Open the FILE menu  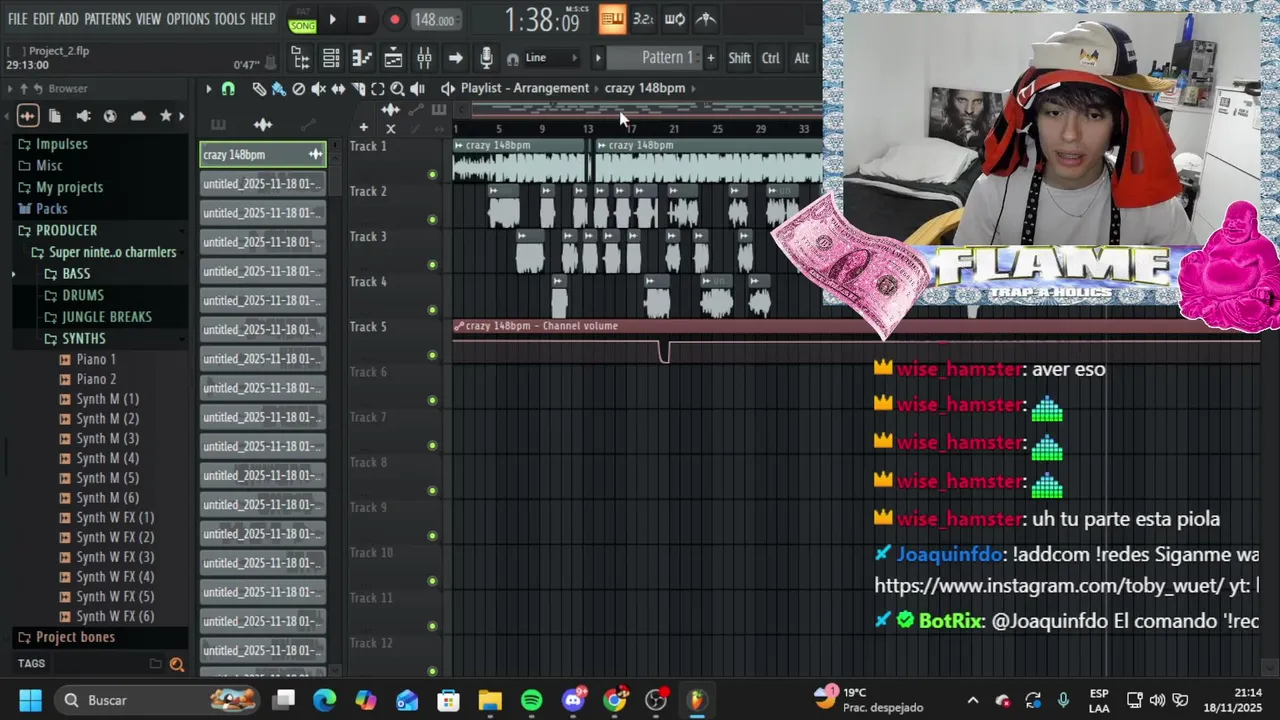17,19
